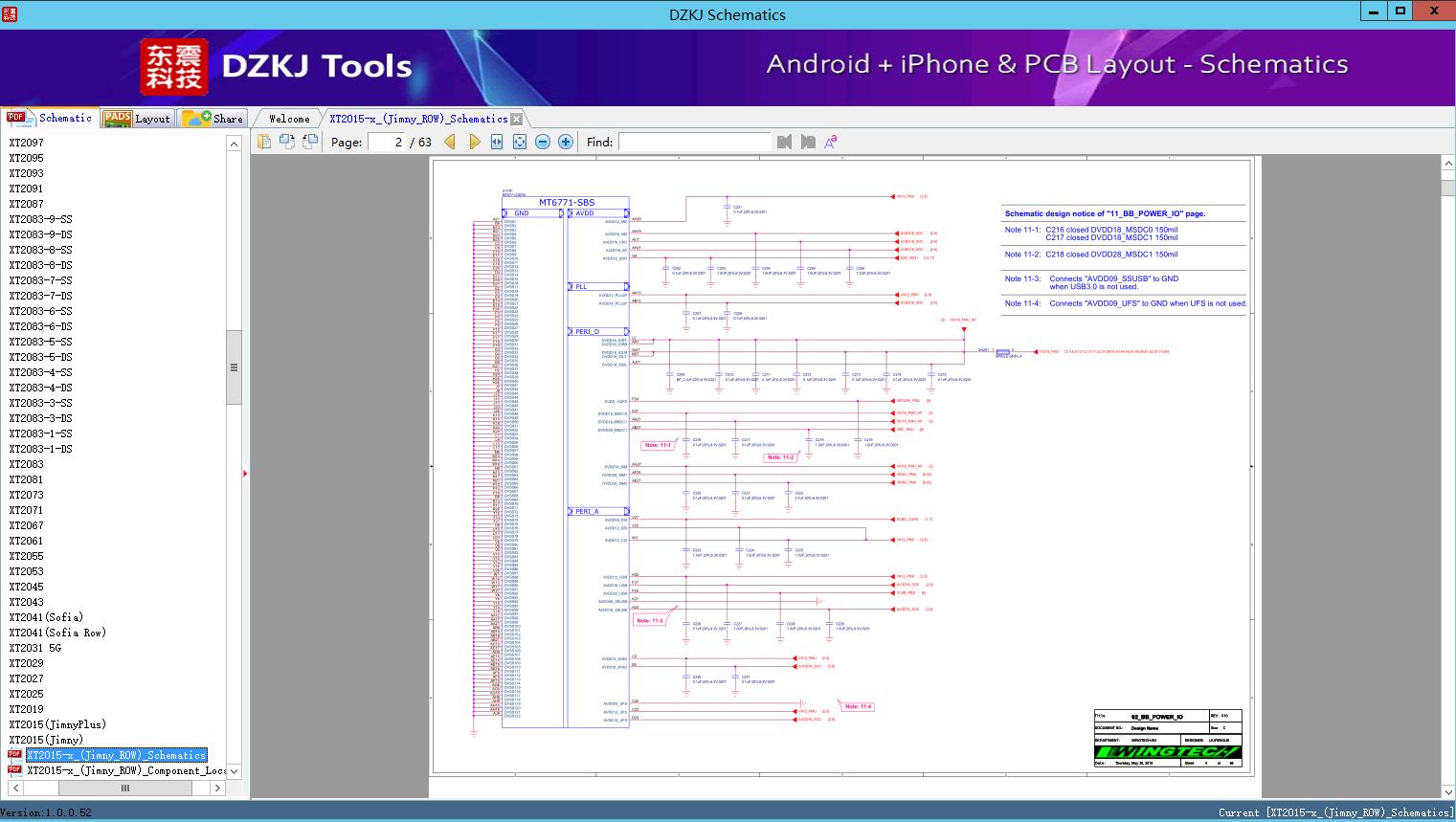1456x822 pixels.
Task: Zoom out with minus button
Action: 543,142
